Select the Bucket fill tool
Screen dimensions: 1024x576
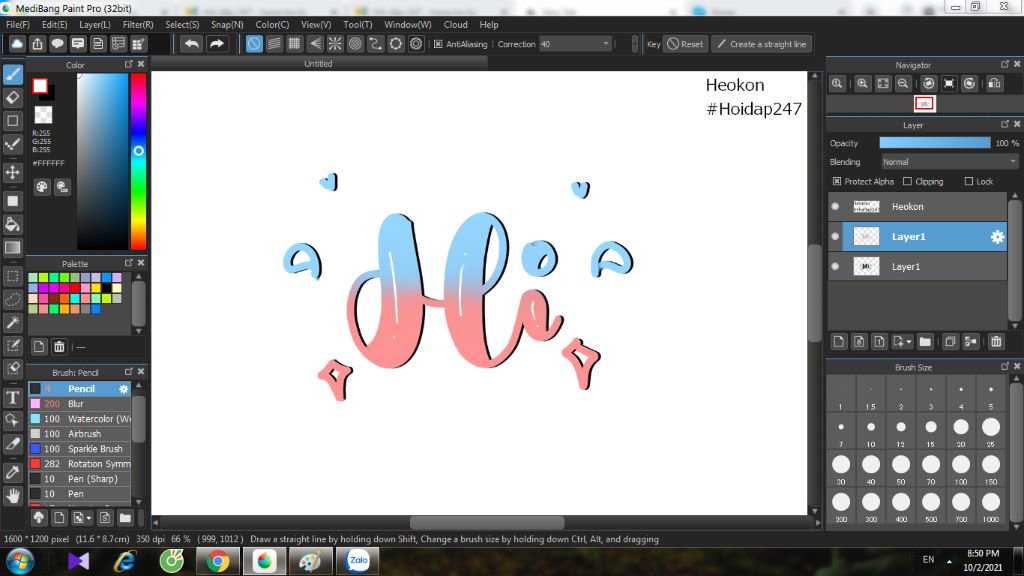coord(12,225)
